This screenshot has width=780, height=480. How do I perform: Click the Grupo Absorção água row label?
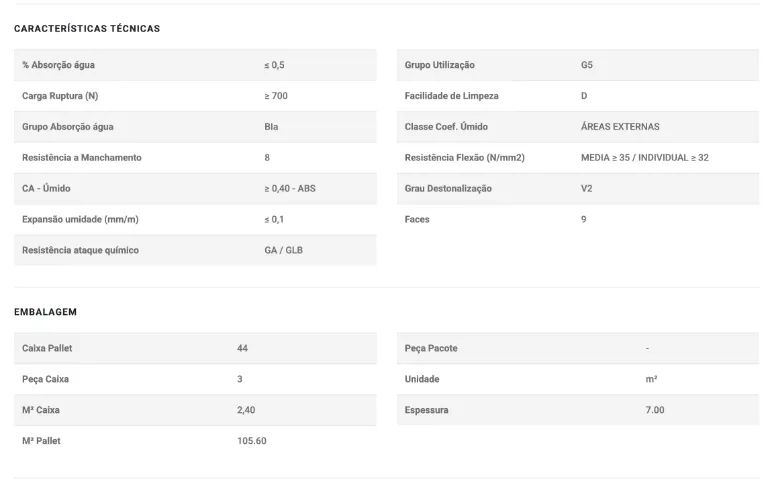point(67,127)
